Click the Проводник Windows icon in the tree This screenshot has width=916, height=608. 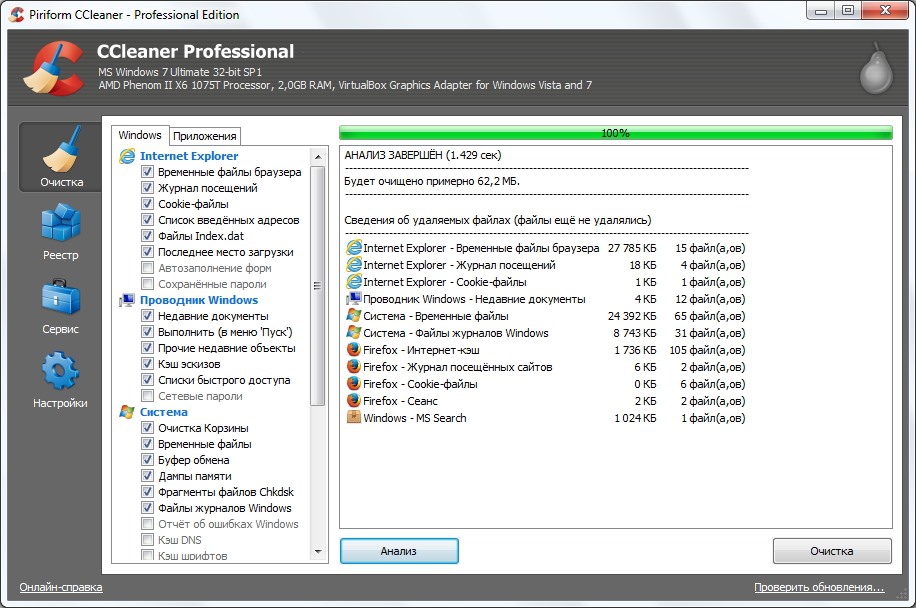pos(127,300)
